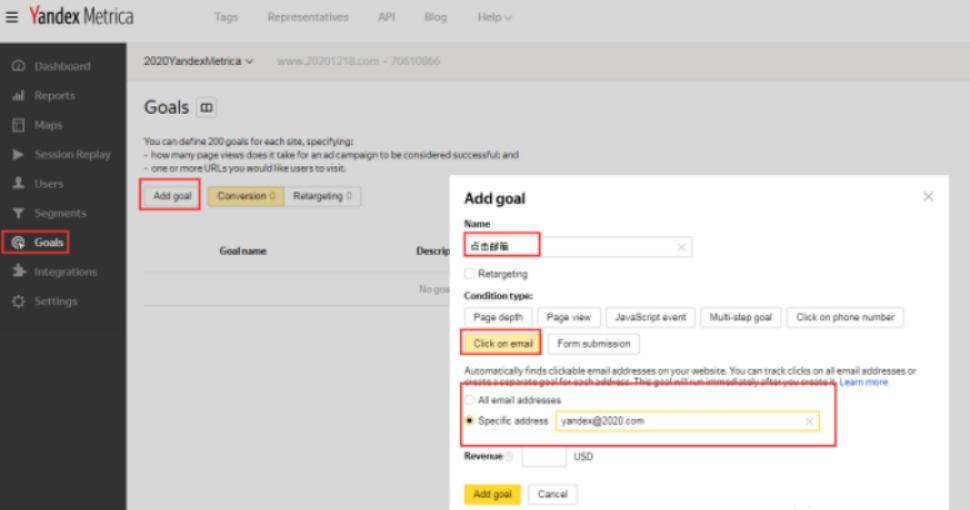Click the USD currency label
Image resolution: width=970 pixels, height=510 pixels.
(583, 457)
